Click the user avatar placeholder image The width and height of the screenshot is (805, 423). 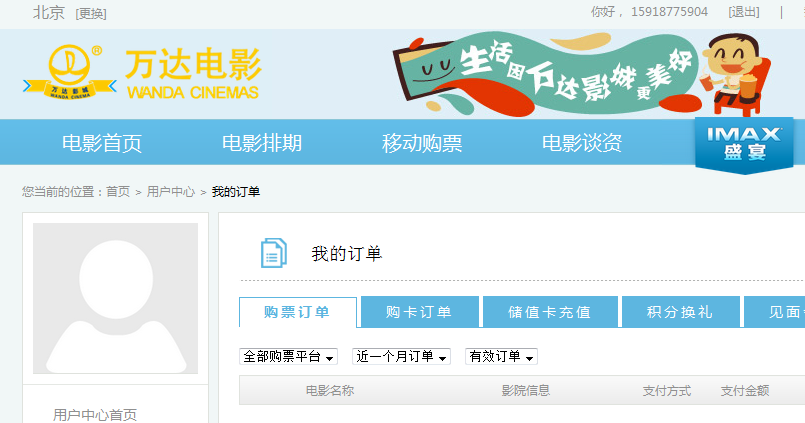[x=116, y=298]
